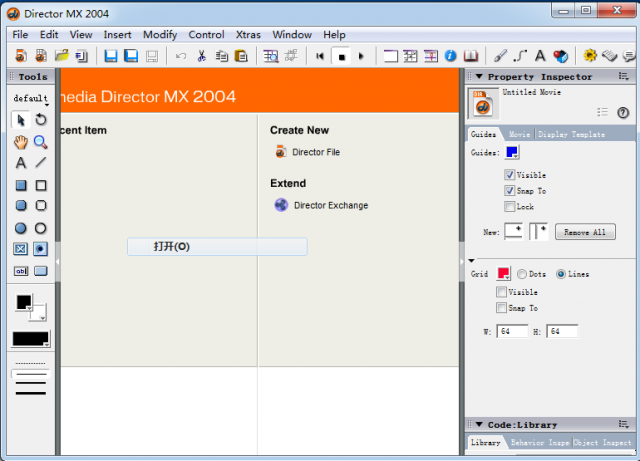640x461 pixels.
Task: Click the Undo toolbar icon
Action: point(181,56)
